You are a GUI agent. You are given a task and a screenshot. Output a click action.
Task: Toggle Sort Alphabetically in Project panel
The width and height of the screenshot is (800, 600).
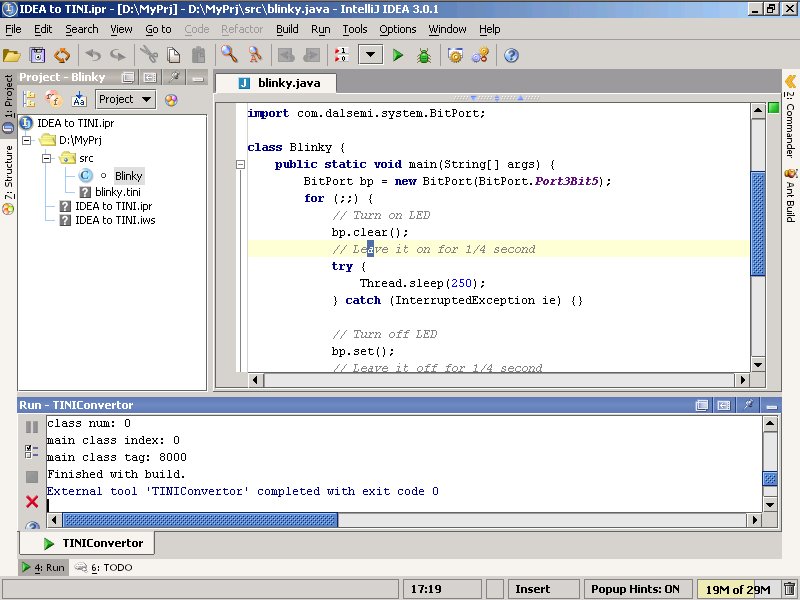[79, 99]
